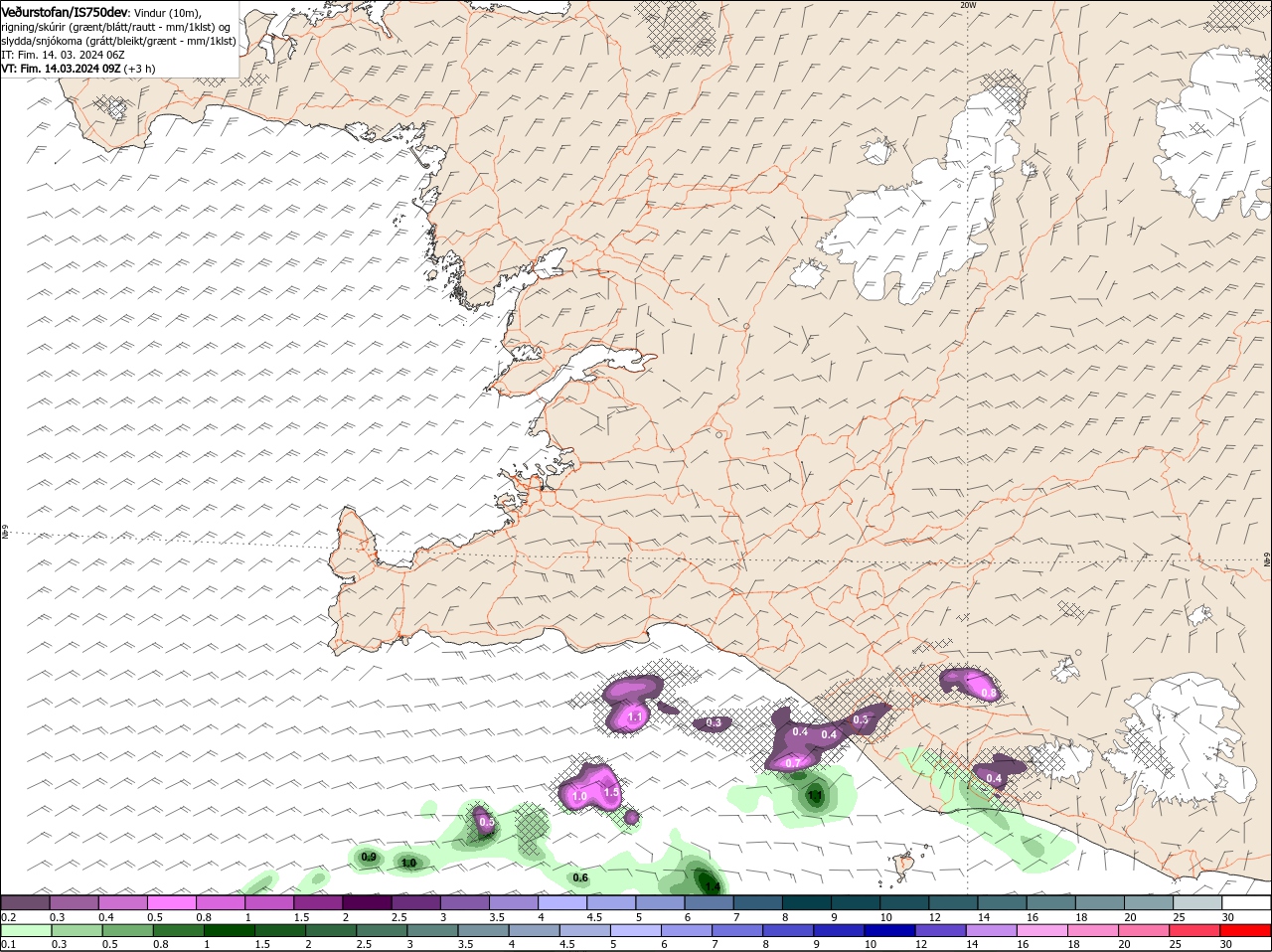The height and width of the screenshot is (952, 1272).
Task: Click the 30 tick label in the lower scale
Action: 1226,944
